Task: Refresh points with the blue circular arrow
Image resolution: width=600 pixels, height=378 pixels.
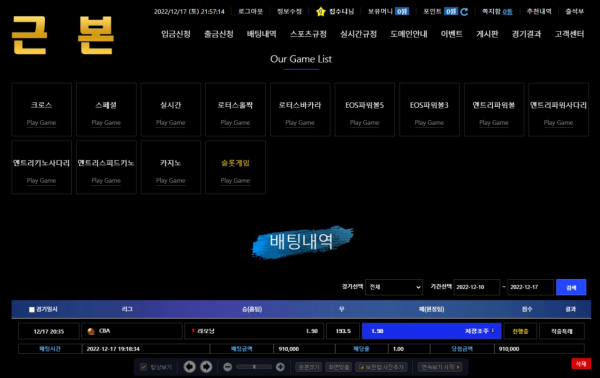Action: [464, 12]
